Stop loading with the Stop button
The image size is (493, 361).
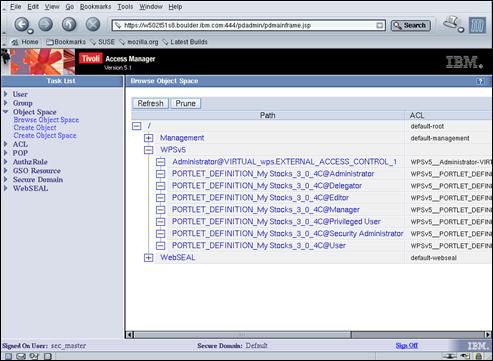tap(93, 24)
